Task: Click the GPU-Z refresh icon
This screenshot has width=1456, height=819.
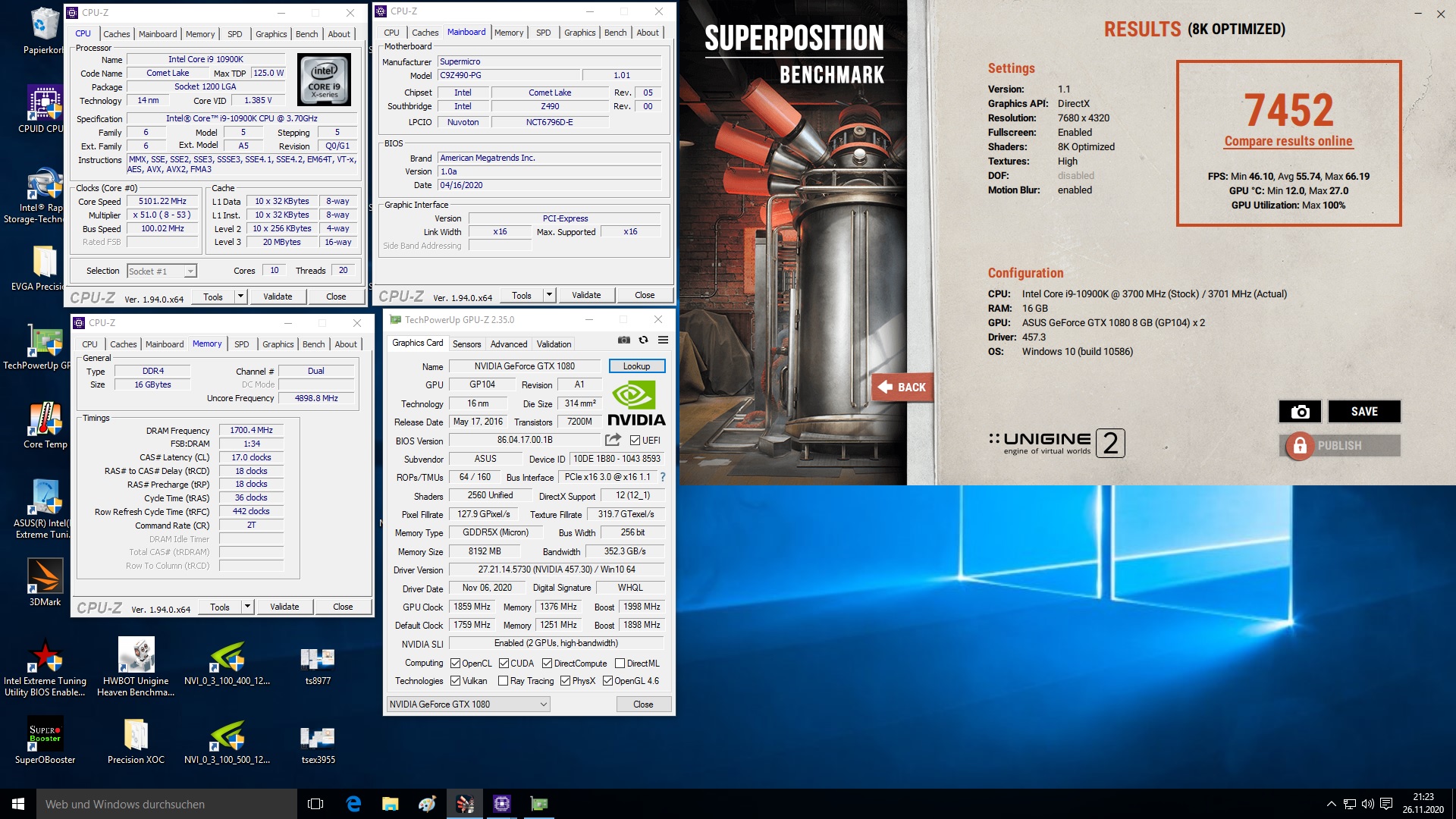Action: [x=643, y=340]
